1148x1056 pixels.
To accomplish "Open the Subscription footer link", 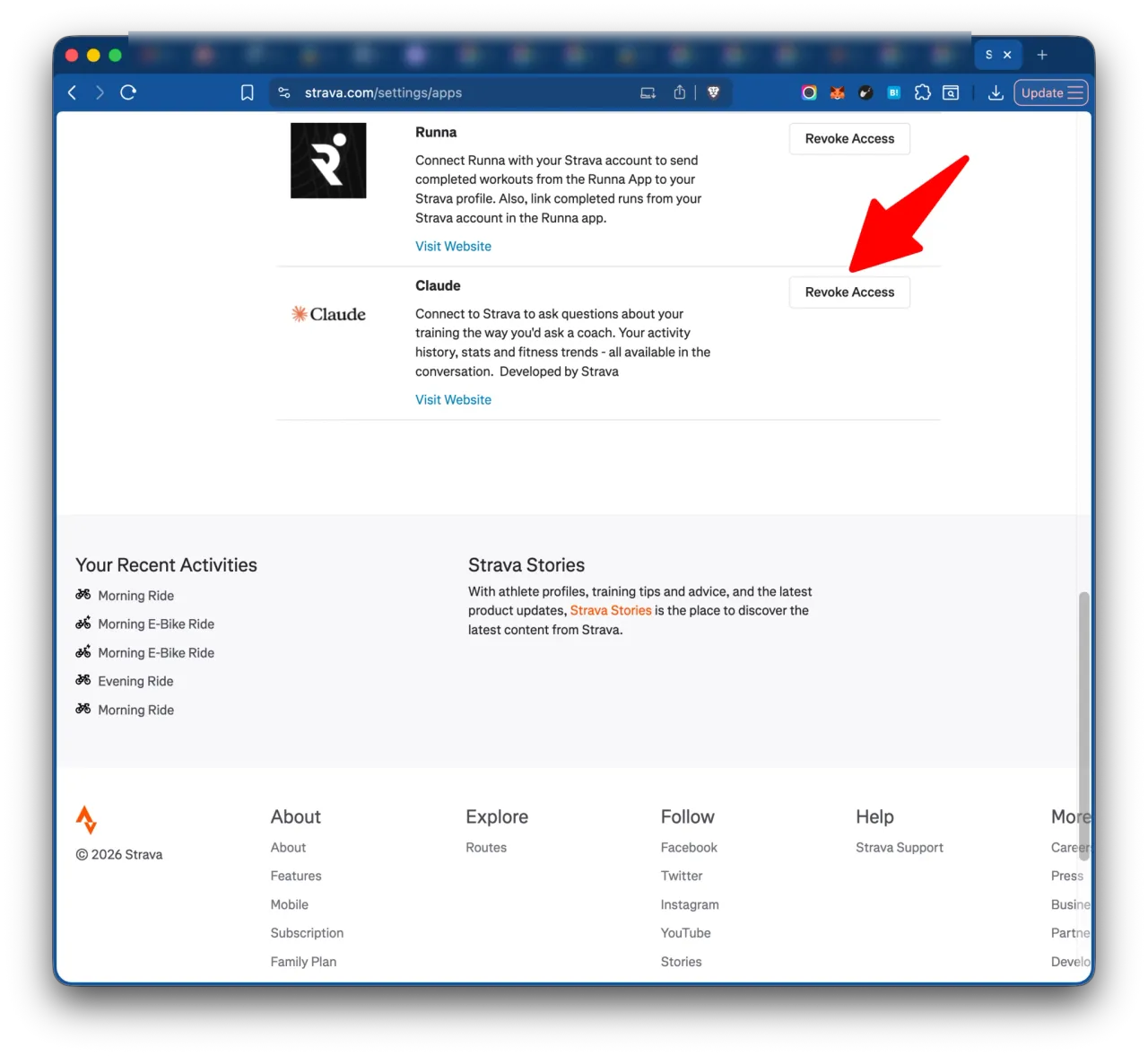I will coord(307,933).
